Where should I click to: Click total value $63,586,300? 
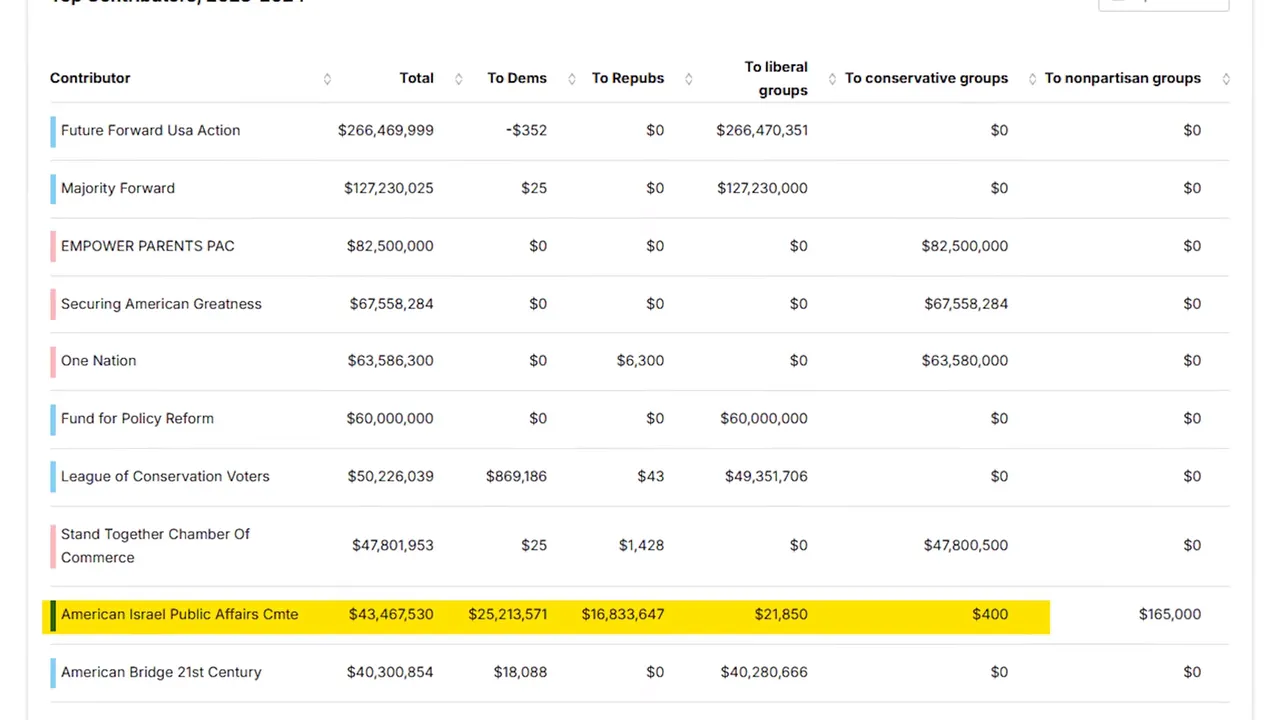[390, 360]
